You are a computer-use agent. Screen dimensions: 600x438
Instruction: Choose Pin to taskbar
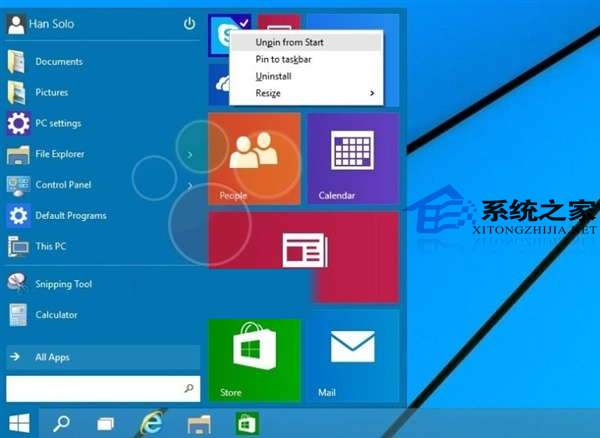(x=283, y=59)
